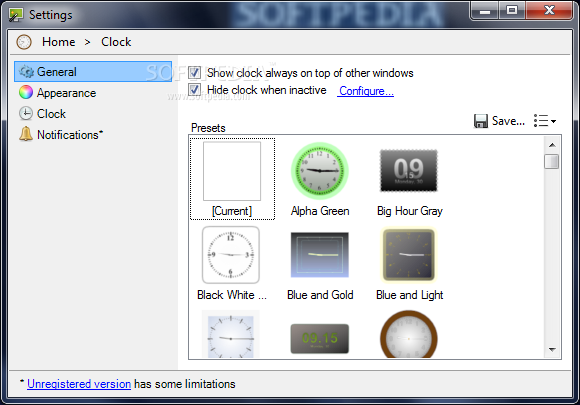Screen dimensions: 580x405
Task: Switch to the Appearance section label
Action: click(67, 93)
